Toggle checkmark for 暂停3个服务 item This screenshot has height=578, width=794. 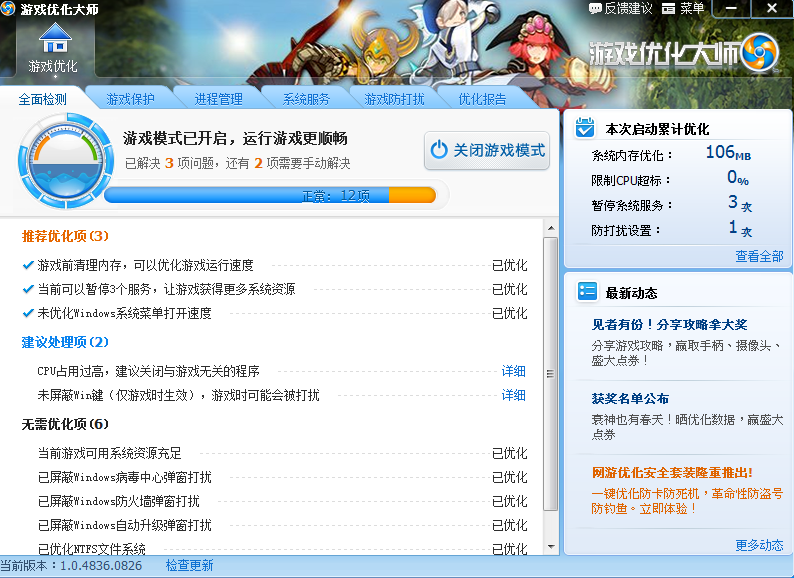28,289
